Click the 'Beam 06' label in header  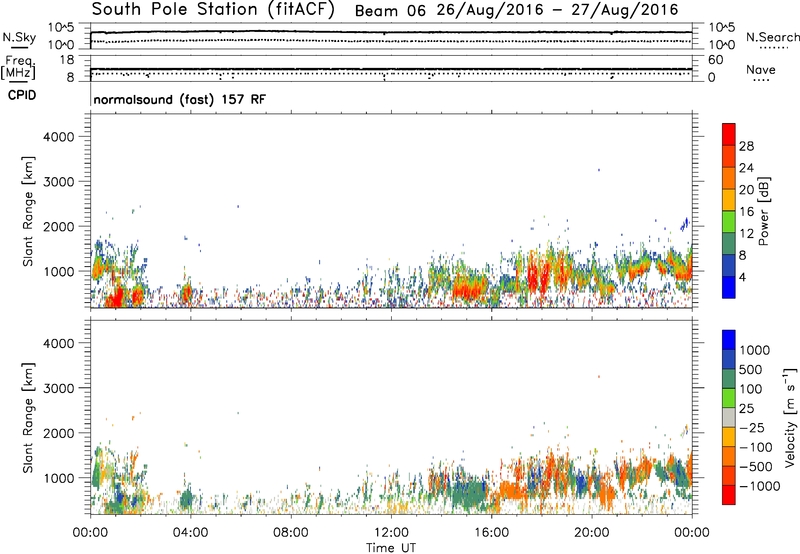(390, 11)
